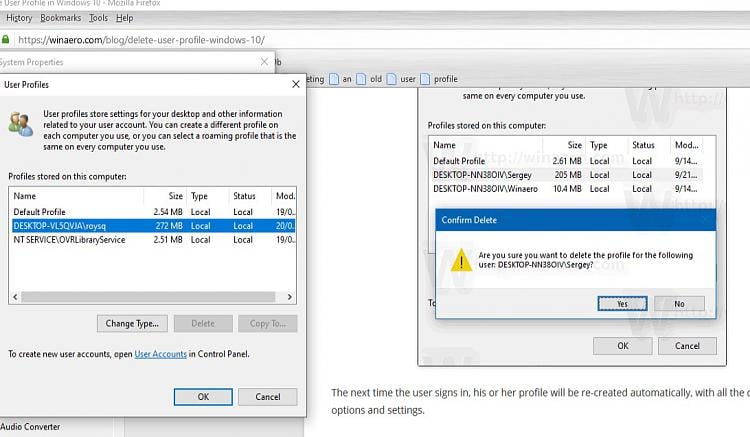Screen dimensions: 750x437
Task: Click the 2.54 MB size cell
Action: [168, 212]
